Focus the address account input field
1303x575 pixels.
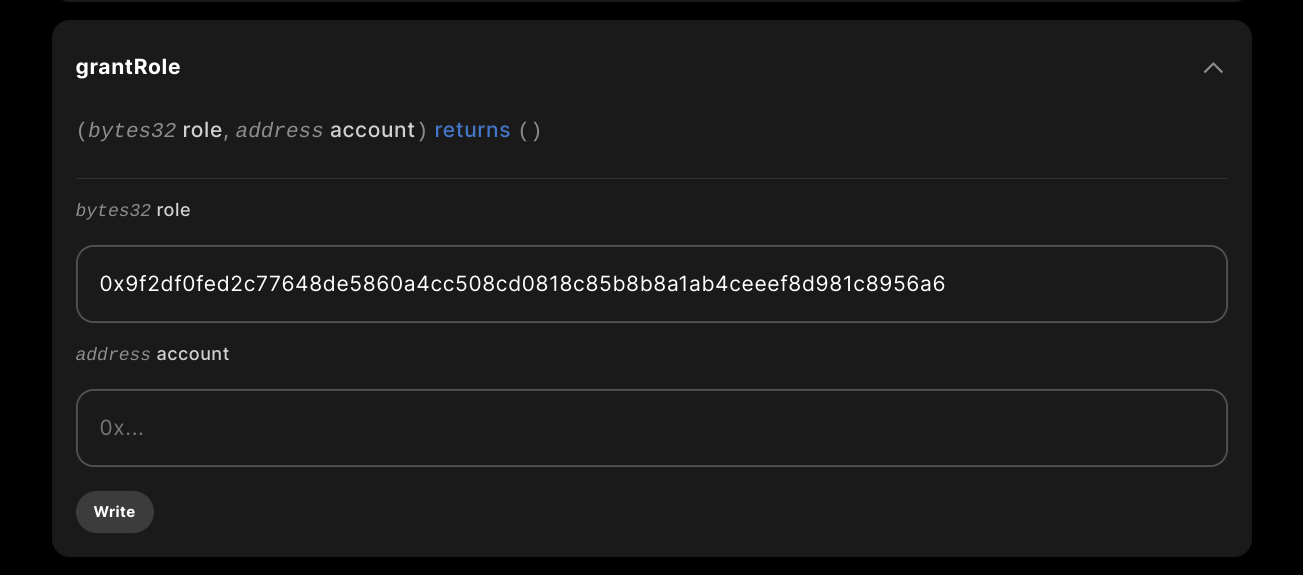click(651, 428)
